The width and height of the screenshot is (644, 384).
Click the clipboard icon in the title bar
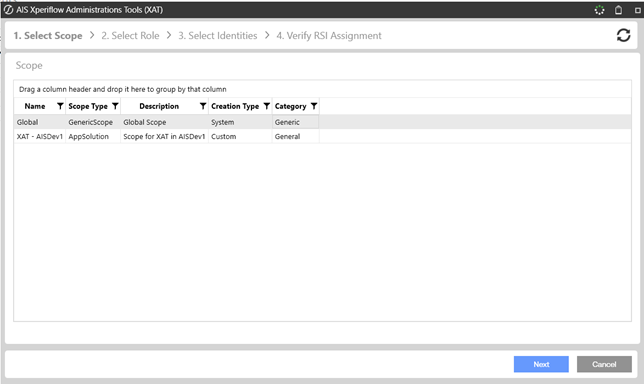click(x=618, y=10)
